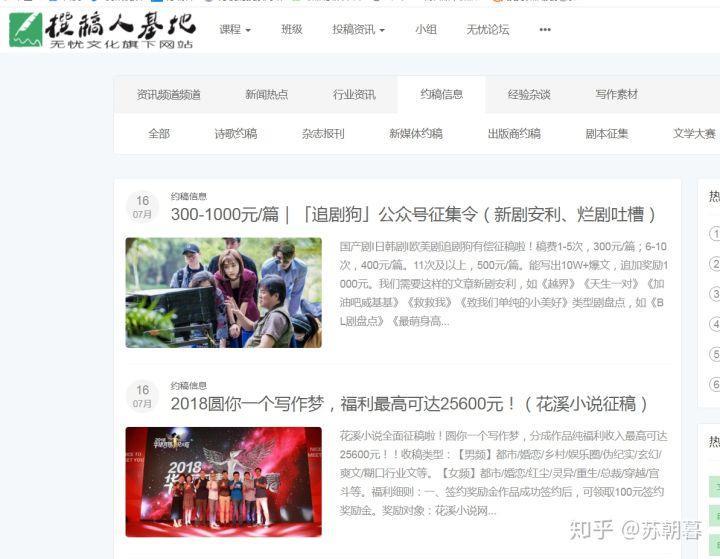Switch to the 新闻热点 tab

(x=266, y=95)
